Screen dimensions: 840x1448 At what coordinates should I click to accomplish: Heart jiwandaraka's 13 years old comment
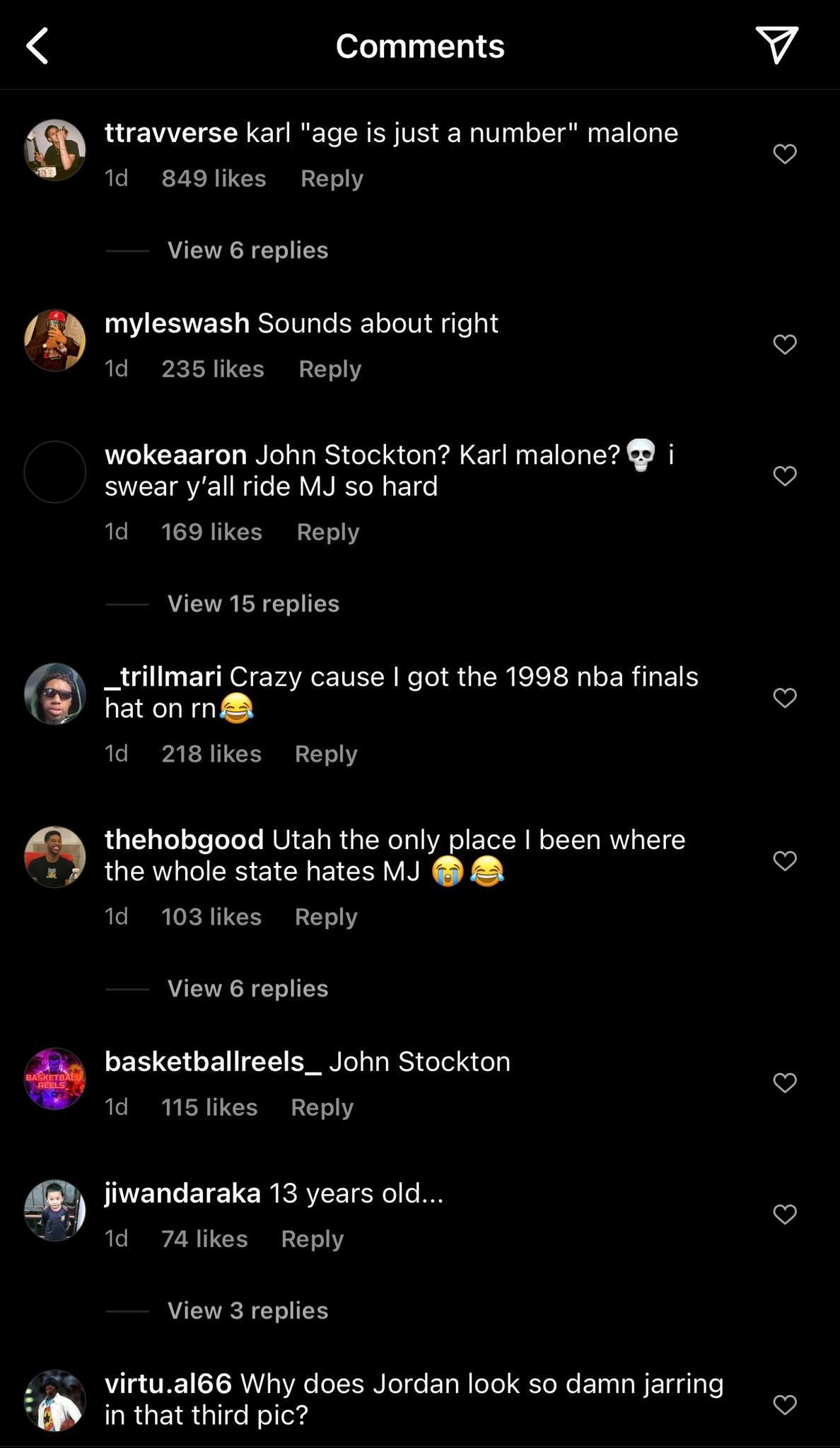(784, 1214)
